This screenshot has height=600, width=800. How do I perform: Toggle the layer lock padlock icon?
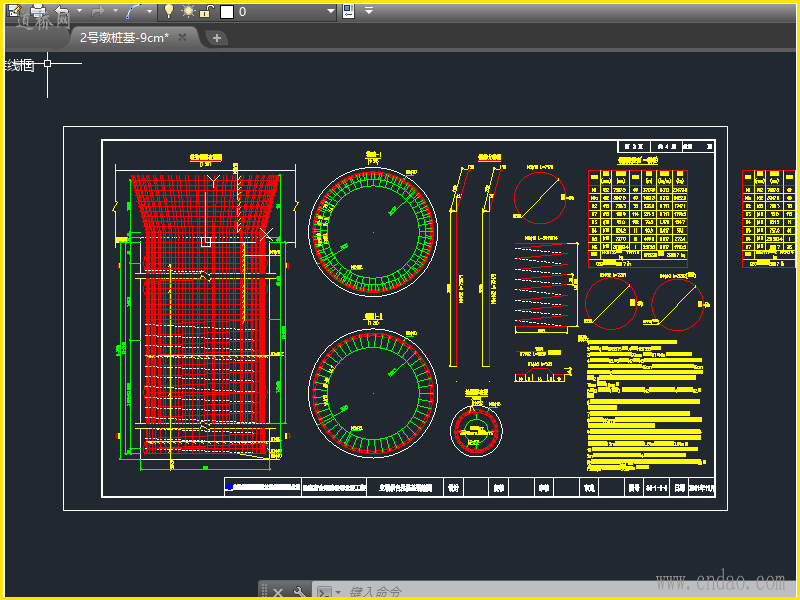pyautogui.click(x=205, y=11)
